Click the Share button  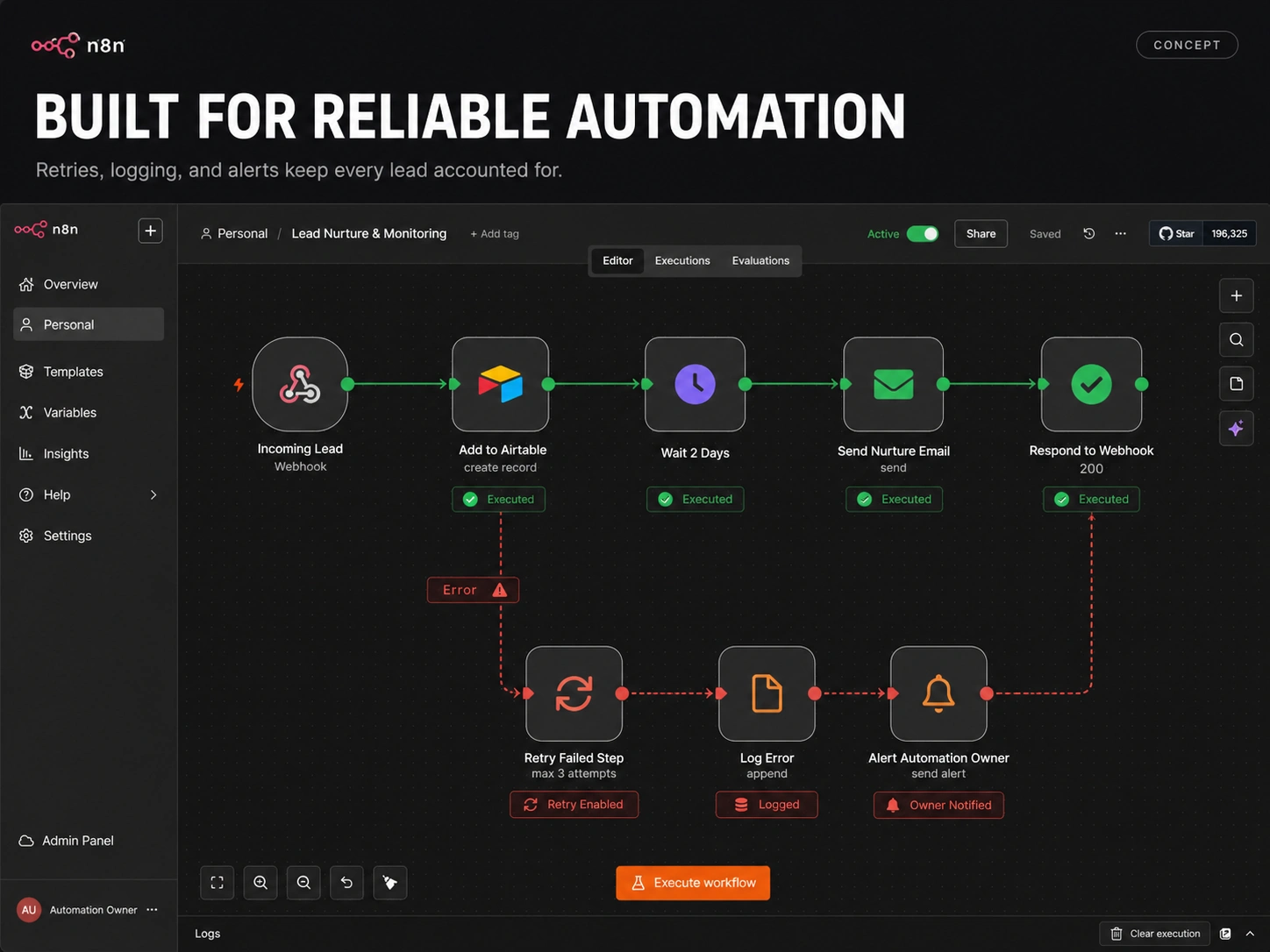coord(981,234)
